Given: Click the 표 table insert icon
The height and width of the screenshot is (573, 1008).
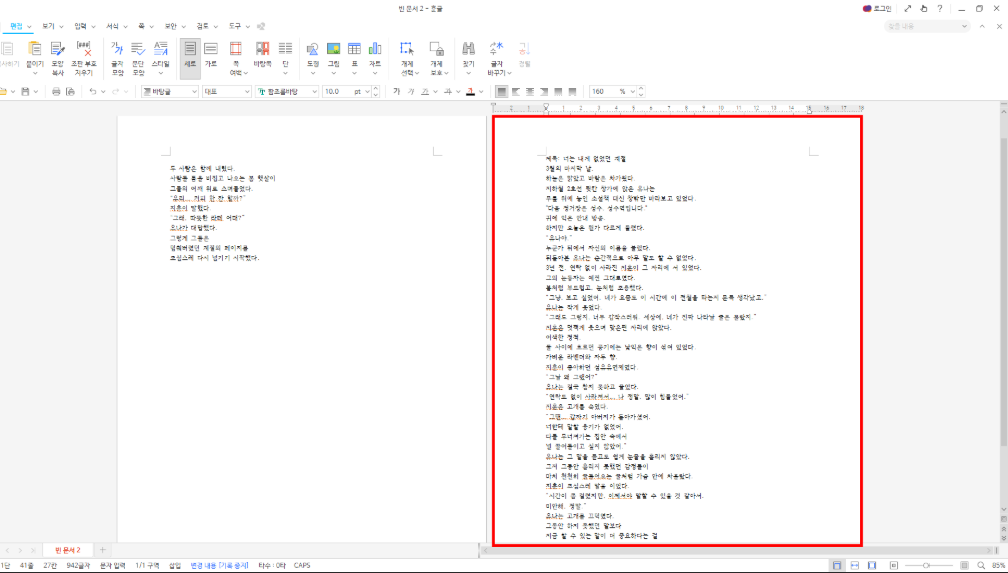Looking at the screenshot, I should click(354, 49).
